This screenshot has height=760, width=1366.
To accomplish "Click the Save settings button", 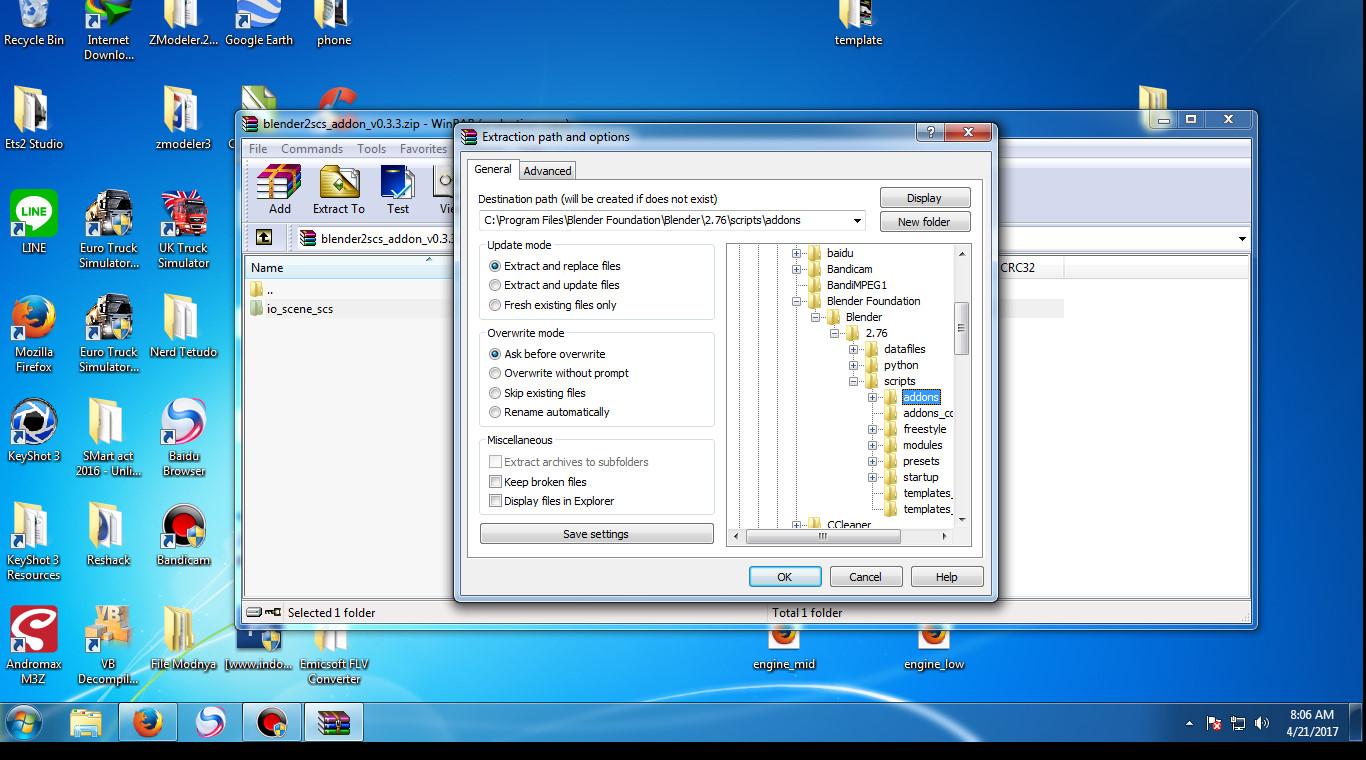I will pyautogui.click(x=596, y=534).
